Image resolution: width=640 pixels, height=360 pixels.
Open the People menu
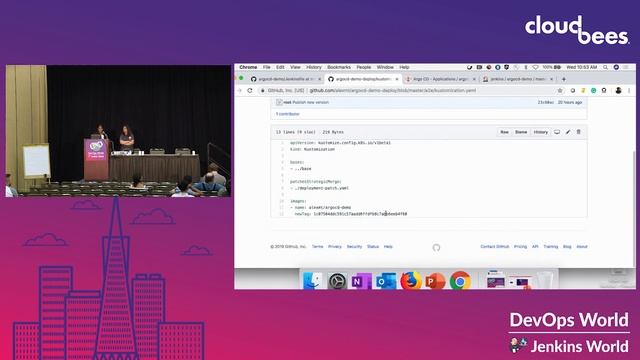click(x=364, y=67)
